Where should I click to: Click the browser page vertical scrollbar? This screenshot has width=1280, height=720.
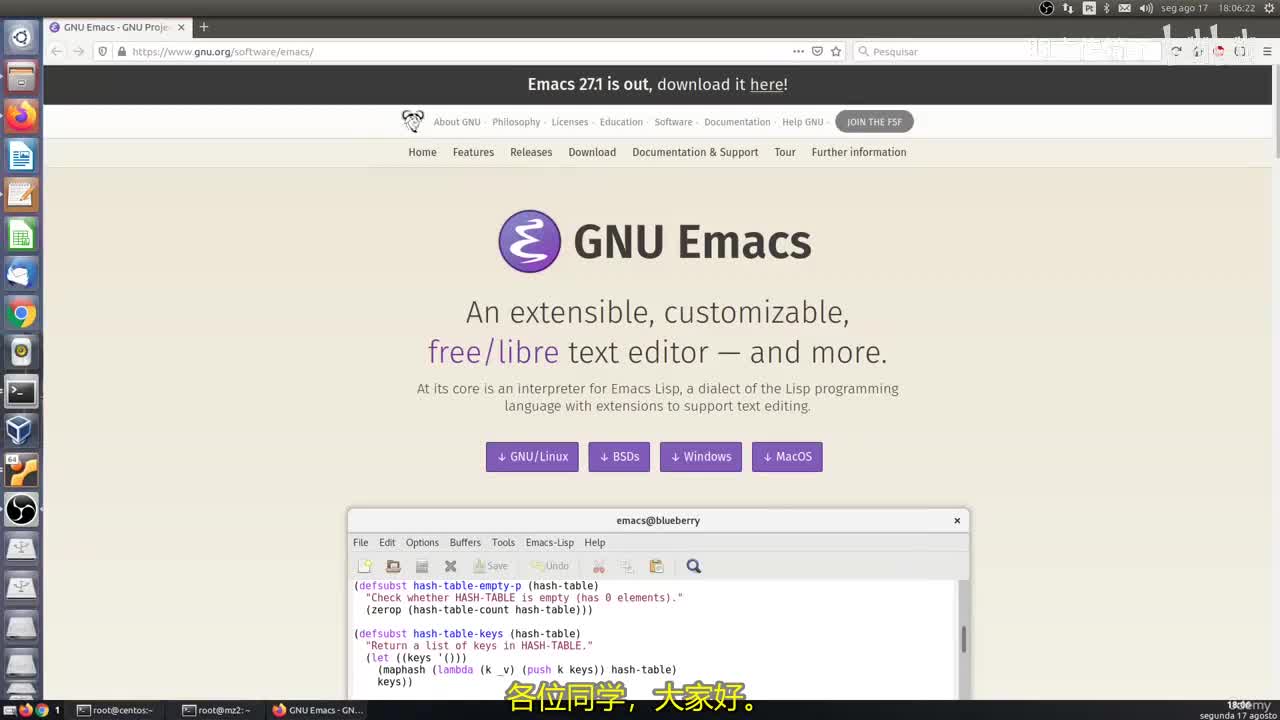[1276, 110]
